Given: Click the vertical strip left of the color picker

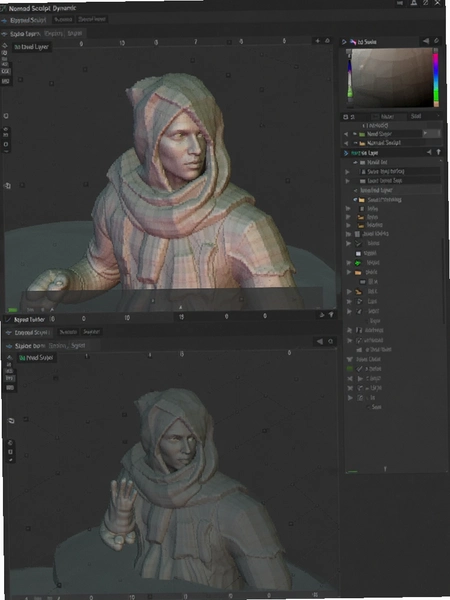Looking at the screenshot, I should [x=349, y=78].
